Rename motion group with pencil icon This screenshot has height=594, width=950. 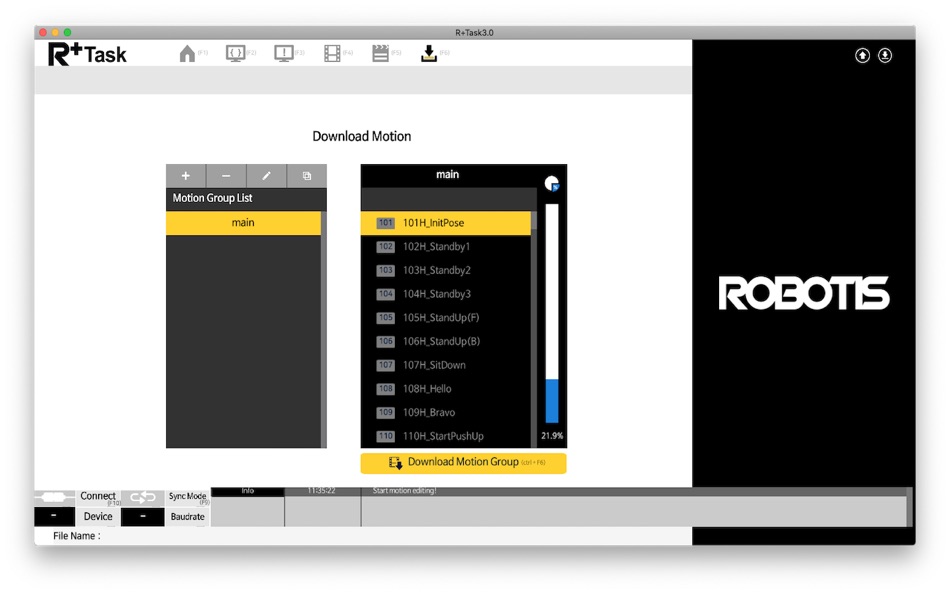point(267,176)
